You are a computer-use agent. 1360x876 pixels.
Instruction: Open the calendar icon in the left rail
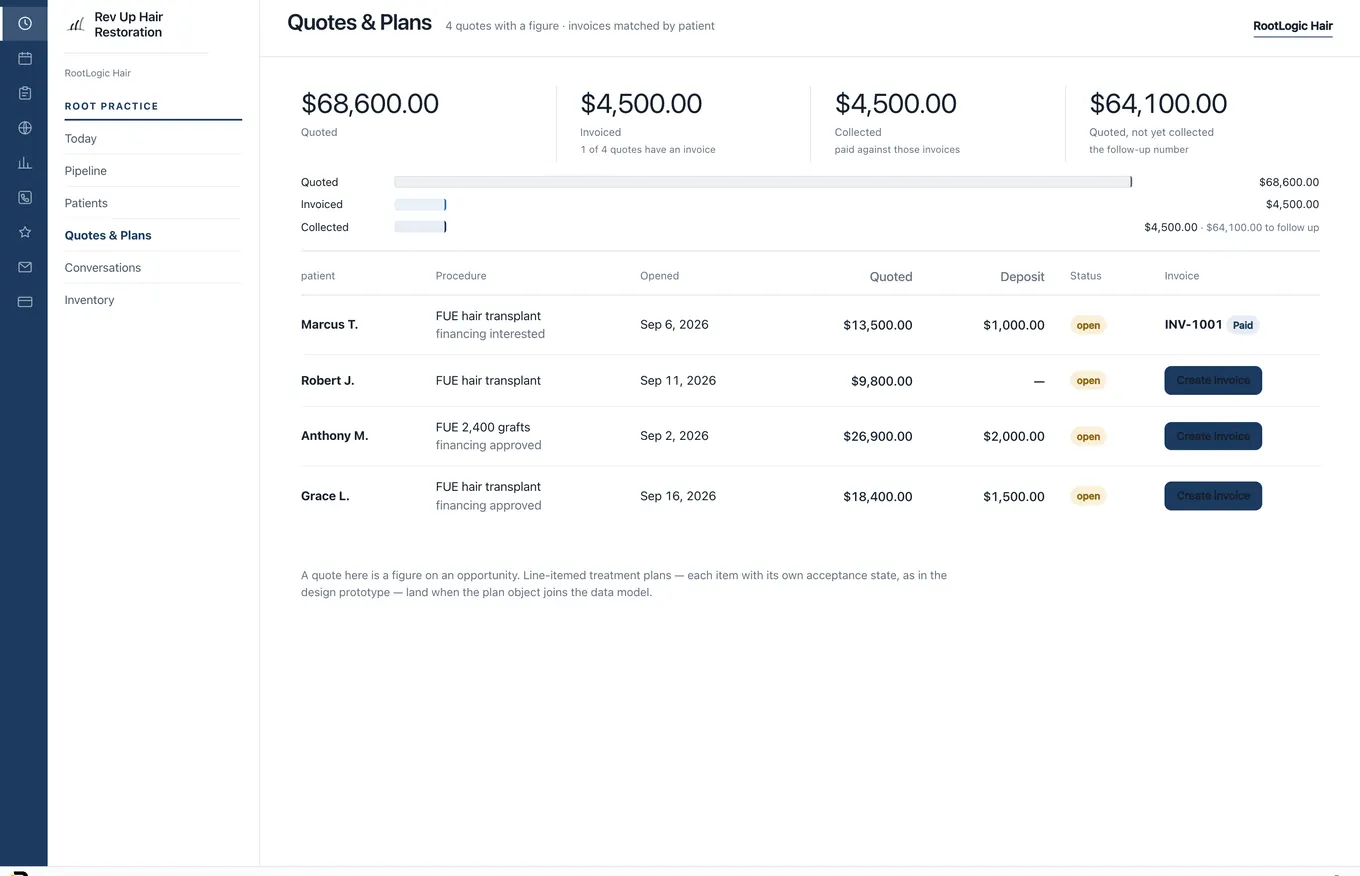pos(24,58)
